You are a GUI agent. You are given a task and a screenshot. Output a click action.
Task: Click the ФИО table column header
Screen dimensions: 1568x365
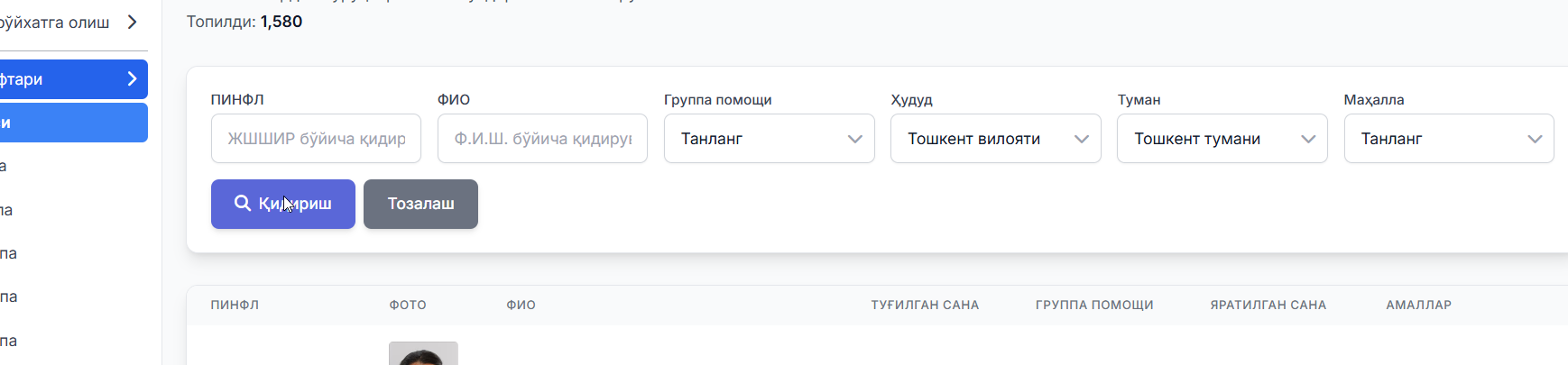[x=521, y=306]
